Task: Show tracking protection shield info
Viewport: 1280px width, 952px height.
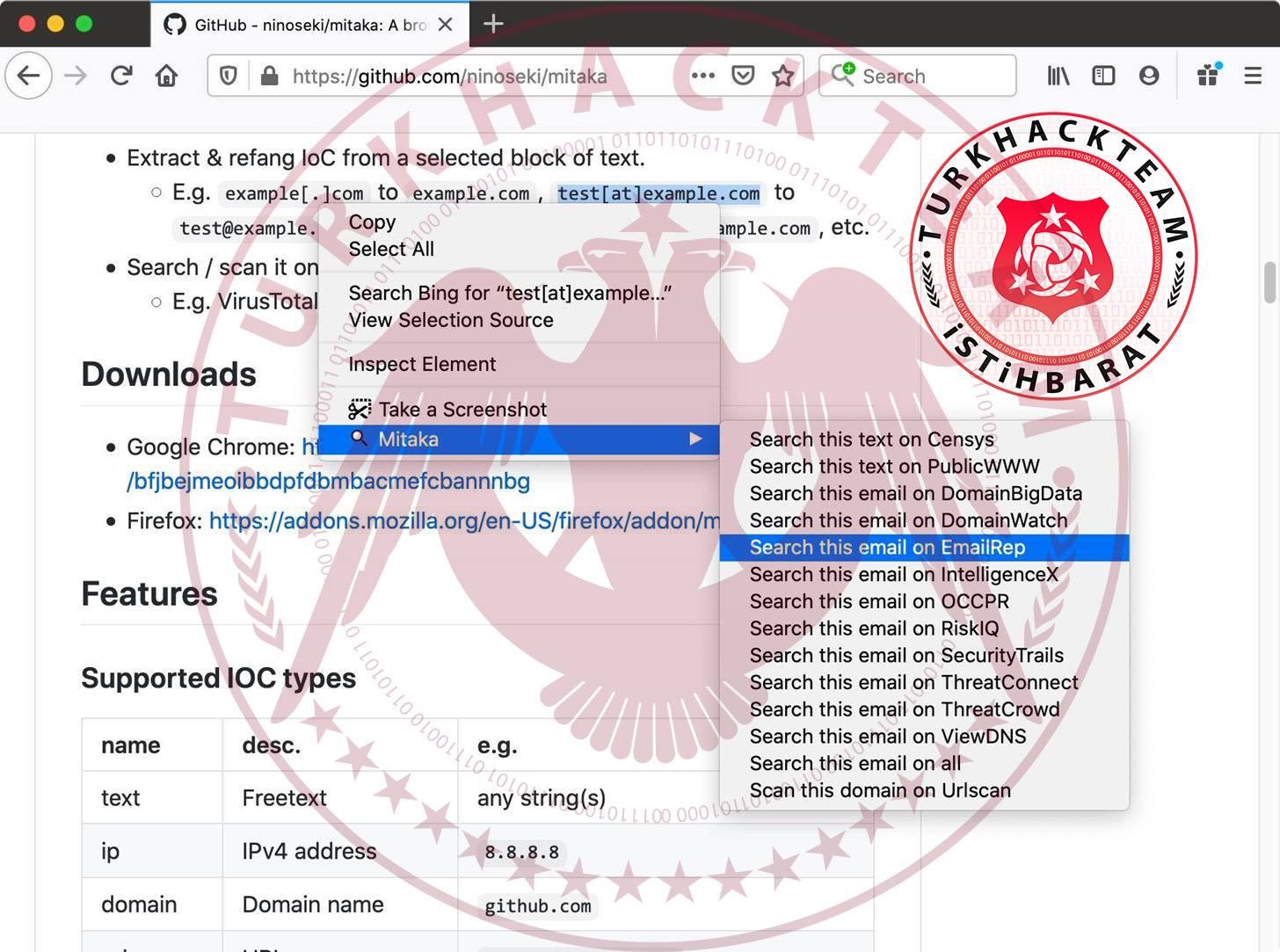Action: (x=229, y=76)
